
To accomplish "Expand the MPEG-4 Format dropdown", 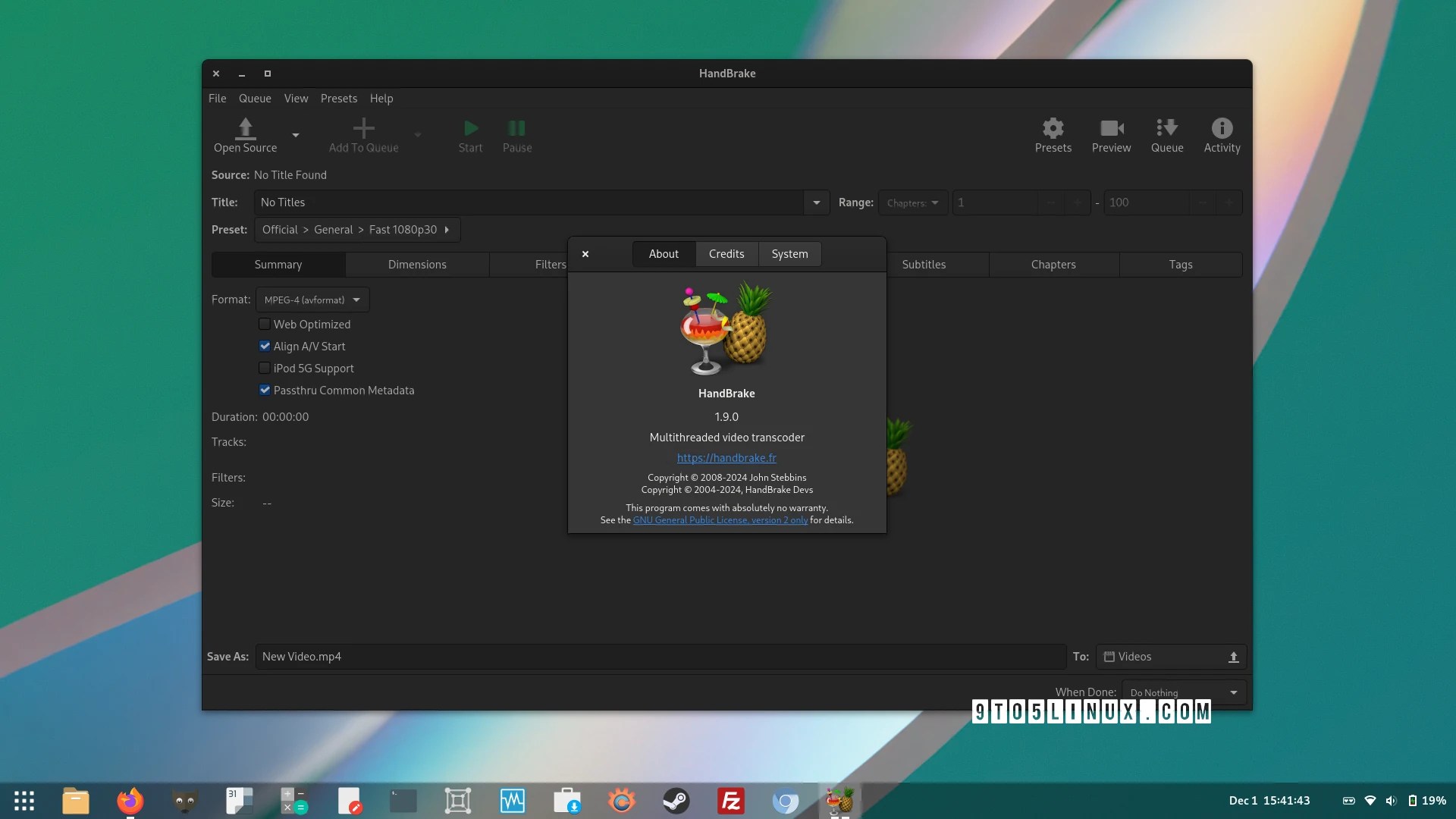I will pyautogui.click(x=312, y=300).
